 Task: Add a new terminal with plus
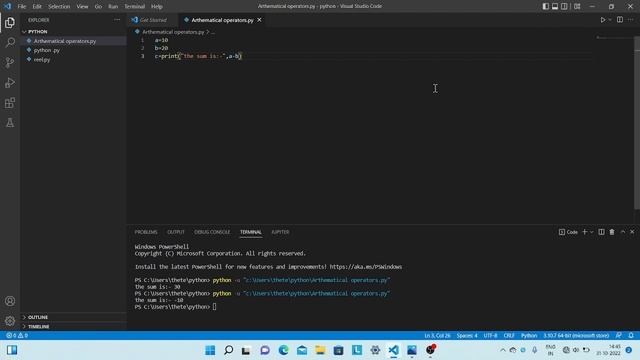point(584,232)
